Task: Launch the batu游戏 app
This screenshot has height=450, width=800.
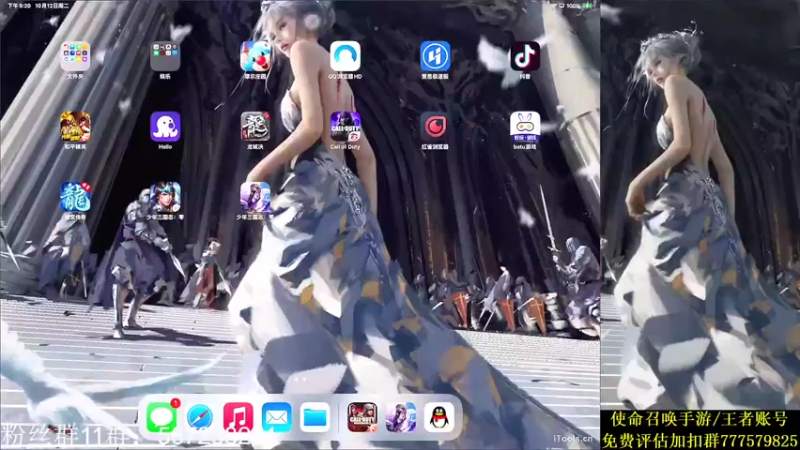Action: (x=525, y=127)
